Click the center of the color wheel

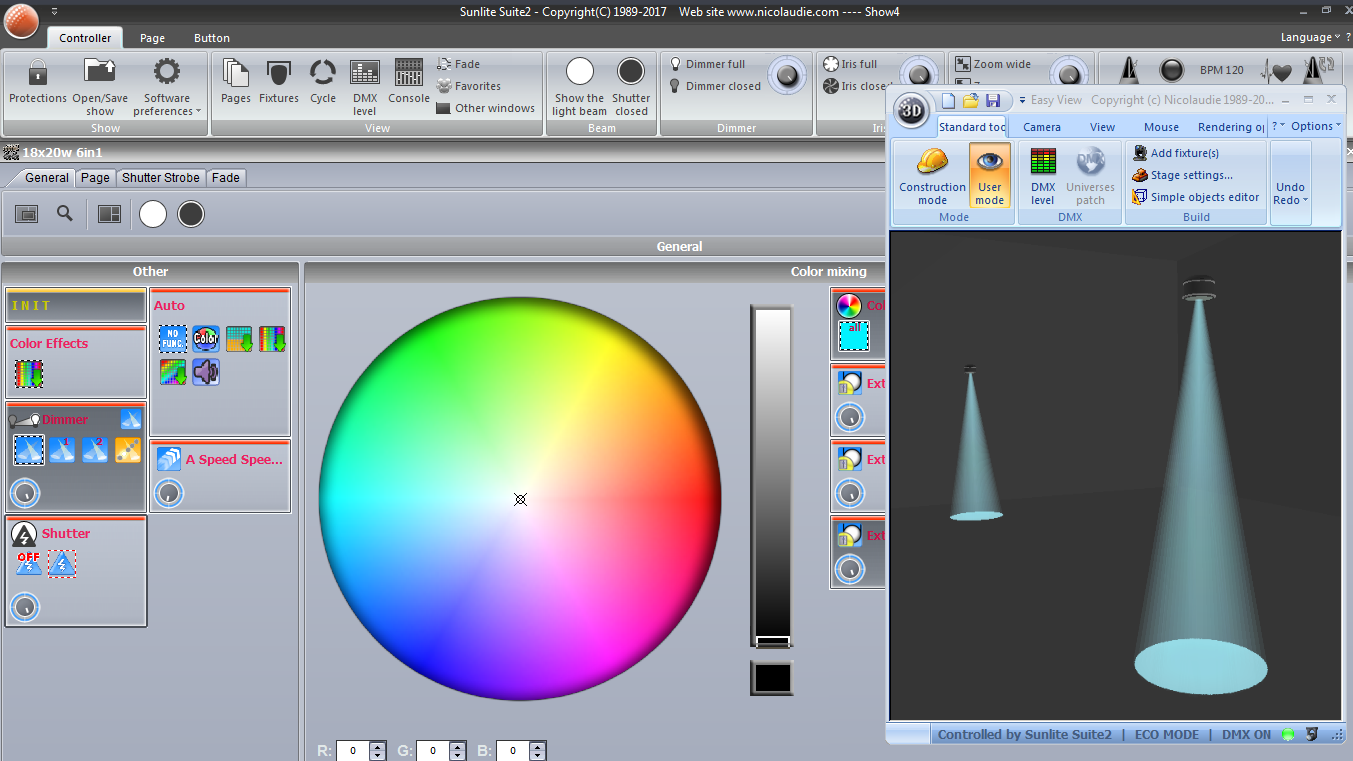tap(520, 499)
